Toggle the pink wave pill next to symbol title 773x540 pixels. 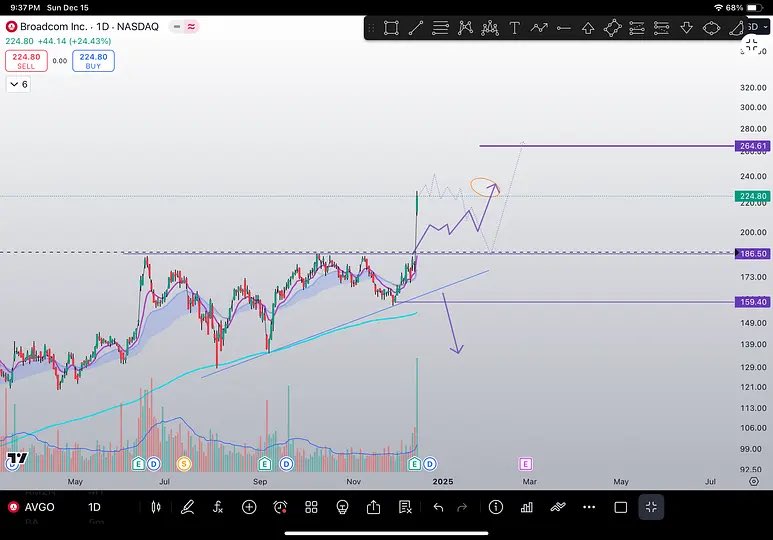click(x=191, y=27)
